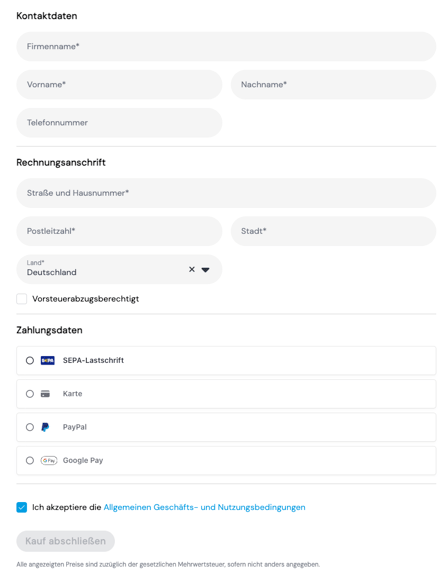Enable the Vorsteuerabzugsberechtigt checkbox

point(22,299)
